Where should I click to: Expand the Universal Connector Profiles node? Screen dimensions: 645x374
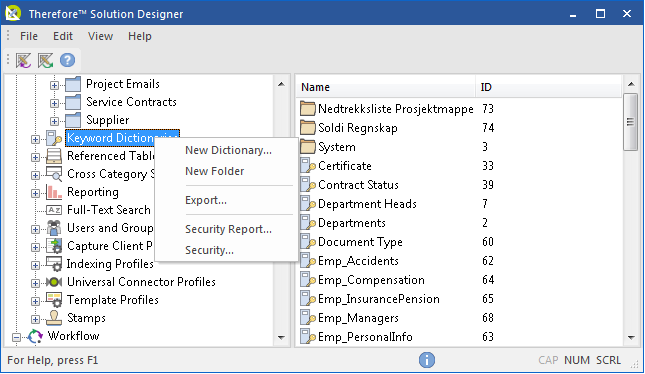35,283
